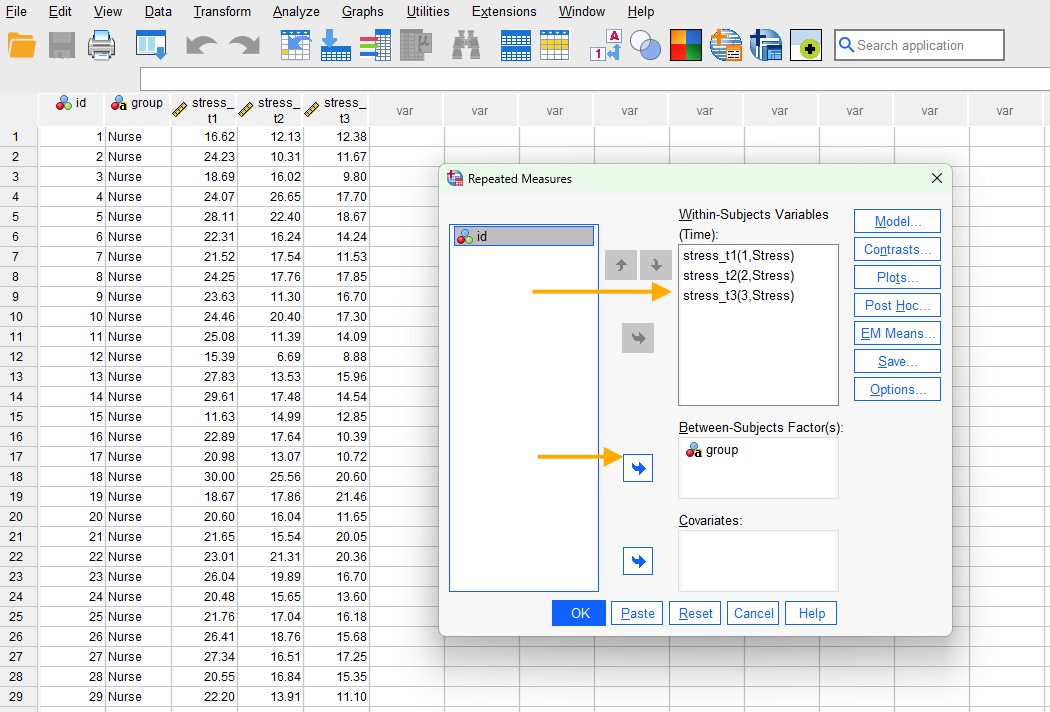This screenshot has height=712, width=1050.
Task: Click the Search application field
Action: tap(919, 45)
